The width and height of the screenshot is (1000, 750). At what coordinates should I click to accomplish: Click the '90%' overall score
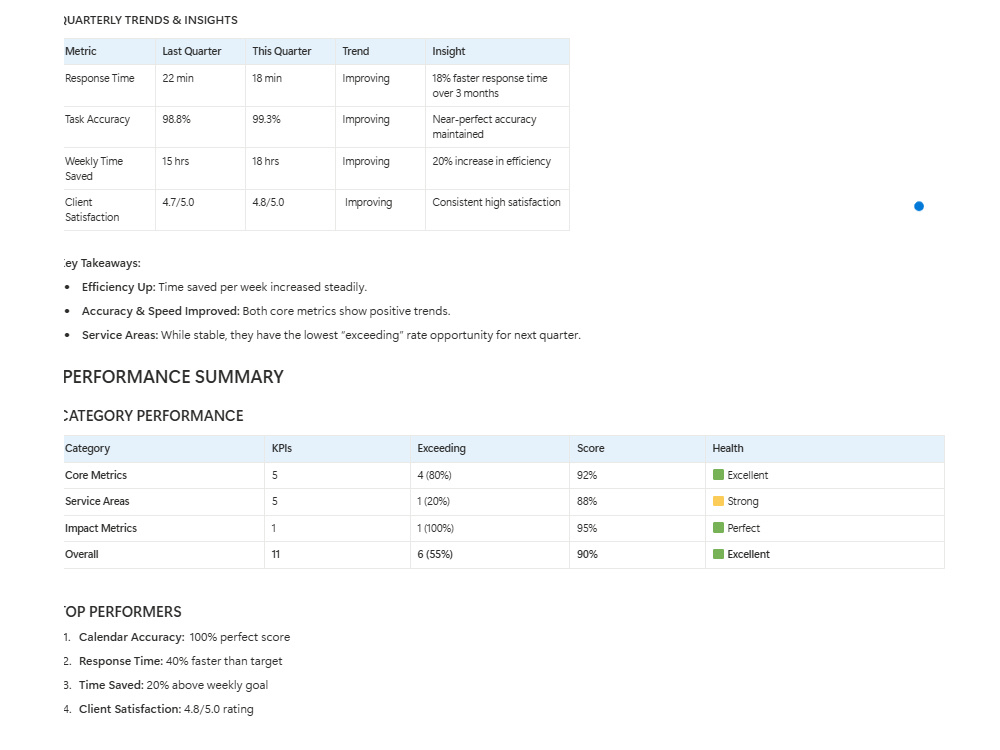click(x=587, y=554)
